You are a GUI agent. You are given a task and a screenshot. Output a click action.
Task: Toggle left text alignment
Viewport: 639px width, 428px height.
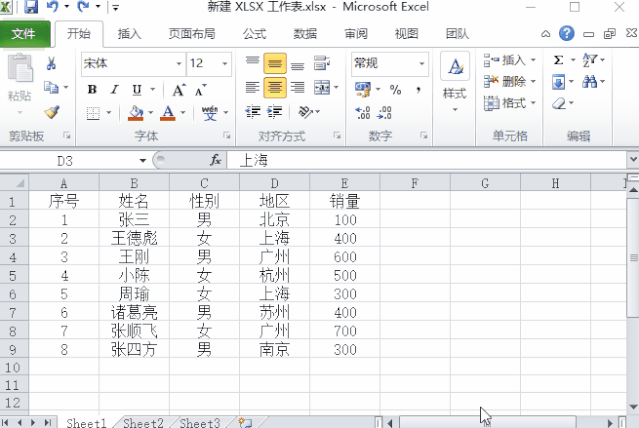pos(253,88)
